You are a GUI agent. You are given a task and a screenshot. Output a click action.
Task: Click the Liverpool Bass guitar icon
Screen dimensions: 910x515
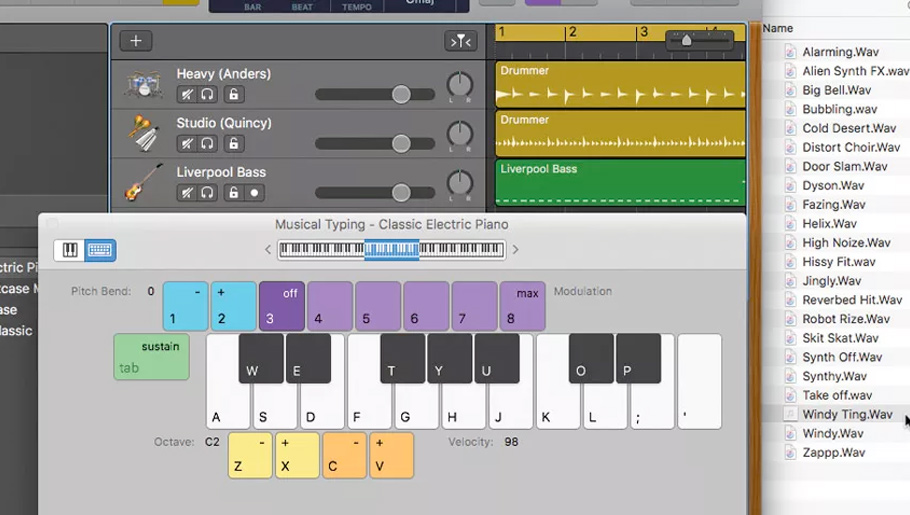coord(144,182)
